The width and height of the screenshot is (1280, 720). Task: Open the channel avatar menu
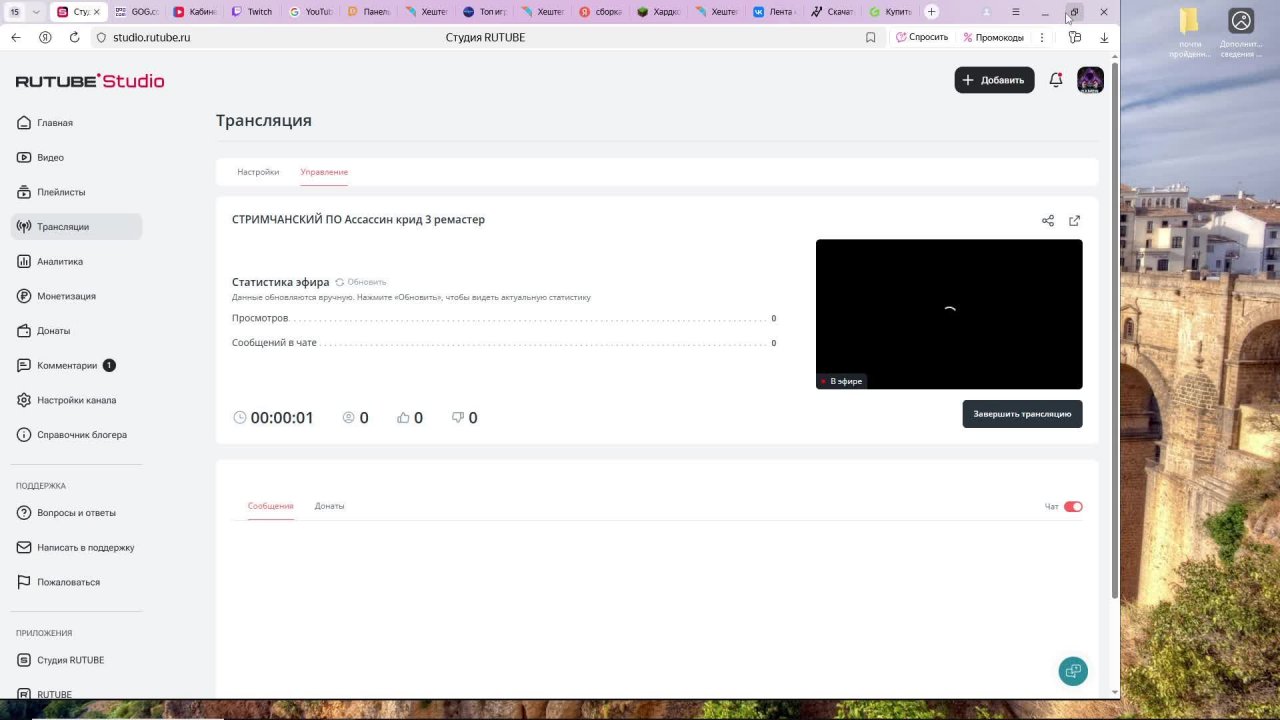click(1090, 80)
